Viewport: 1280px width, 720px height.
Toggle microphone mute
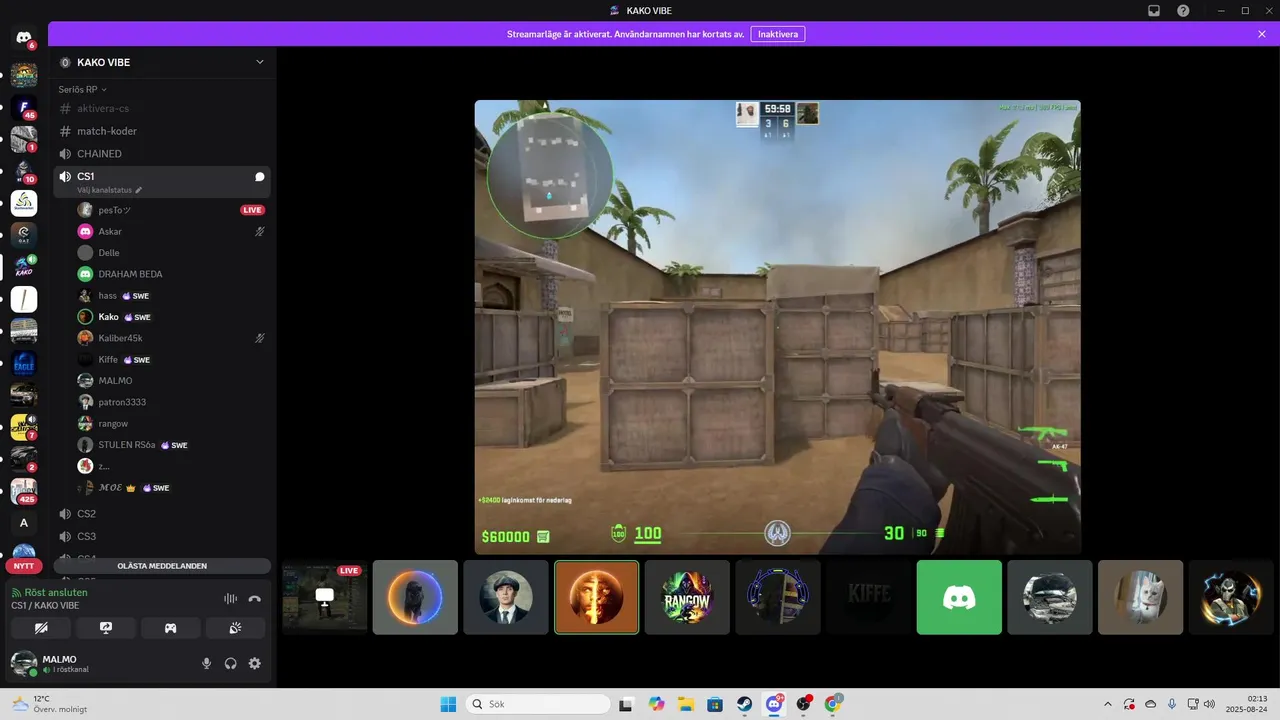[207, 663]
